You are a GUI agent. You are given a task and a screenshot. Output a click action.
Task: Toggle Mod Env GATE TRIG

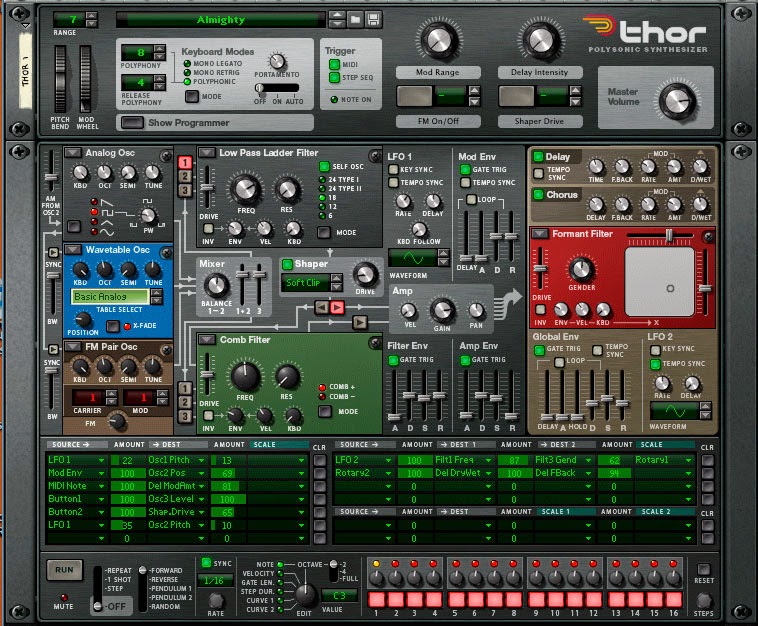pos(465,169)
